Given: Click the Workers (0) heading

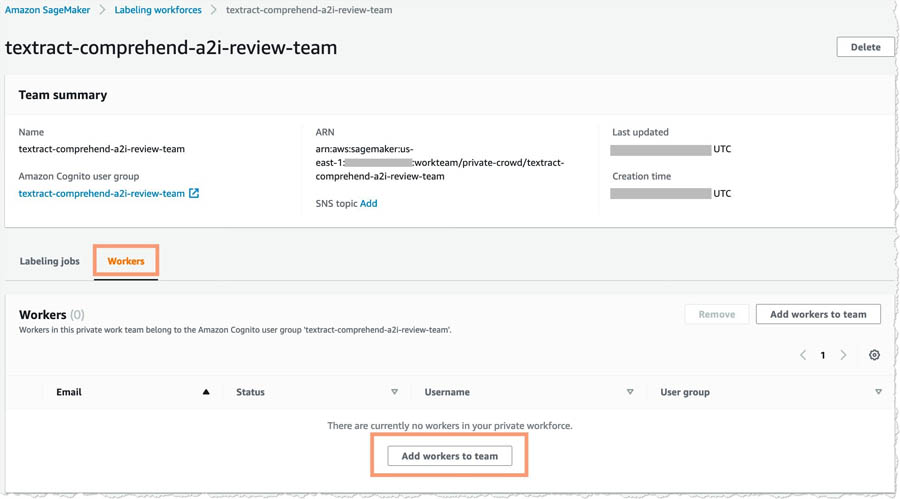Looking at the screenshot, I should (x=52, y=315).
